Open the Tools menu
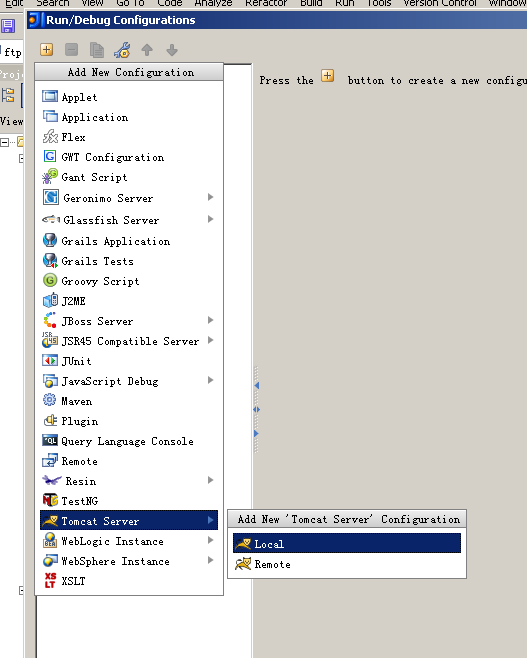The width and height of the screenshot is (527, 658). pyautogui.click(x=379, y=3)
